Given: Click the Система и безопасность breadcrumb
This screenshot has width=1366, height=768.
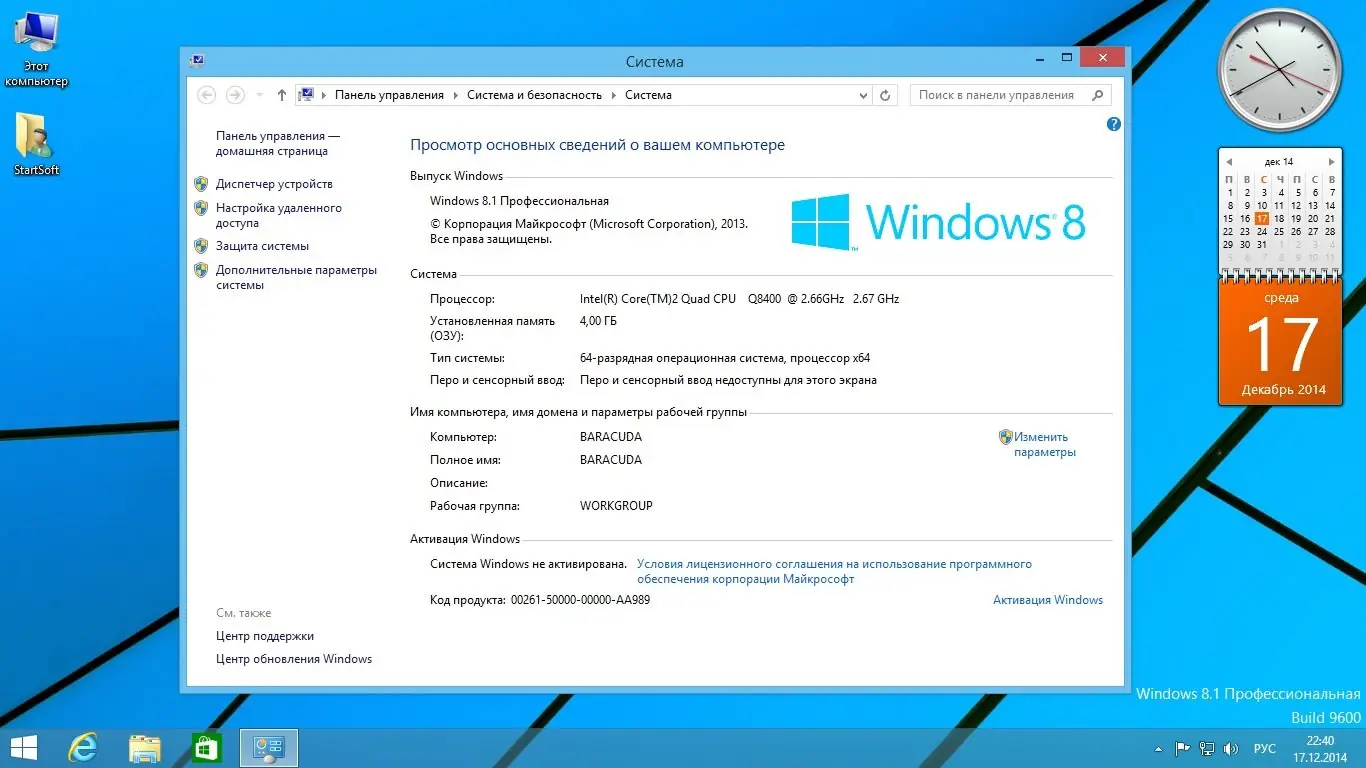Looking at the screenshot, I should click(x=535, y=95).
